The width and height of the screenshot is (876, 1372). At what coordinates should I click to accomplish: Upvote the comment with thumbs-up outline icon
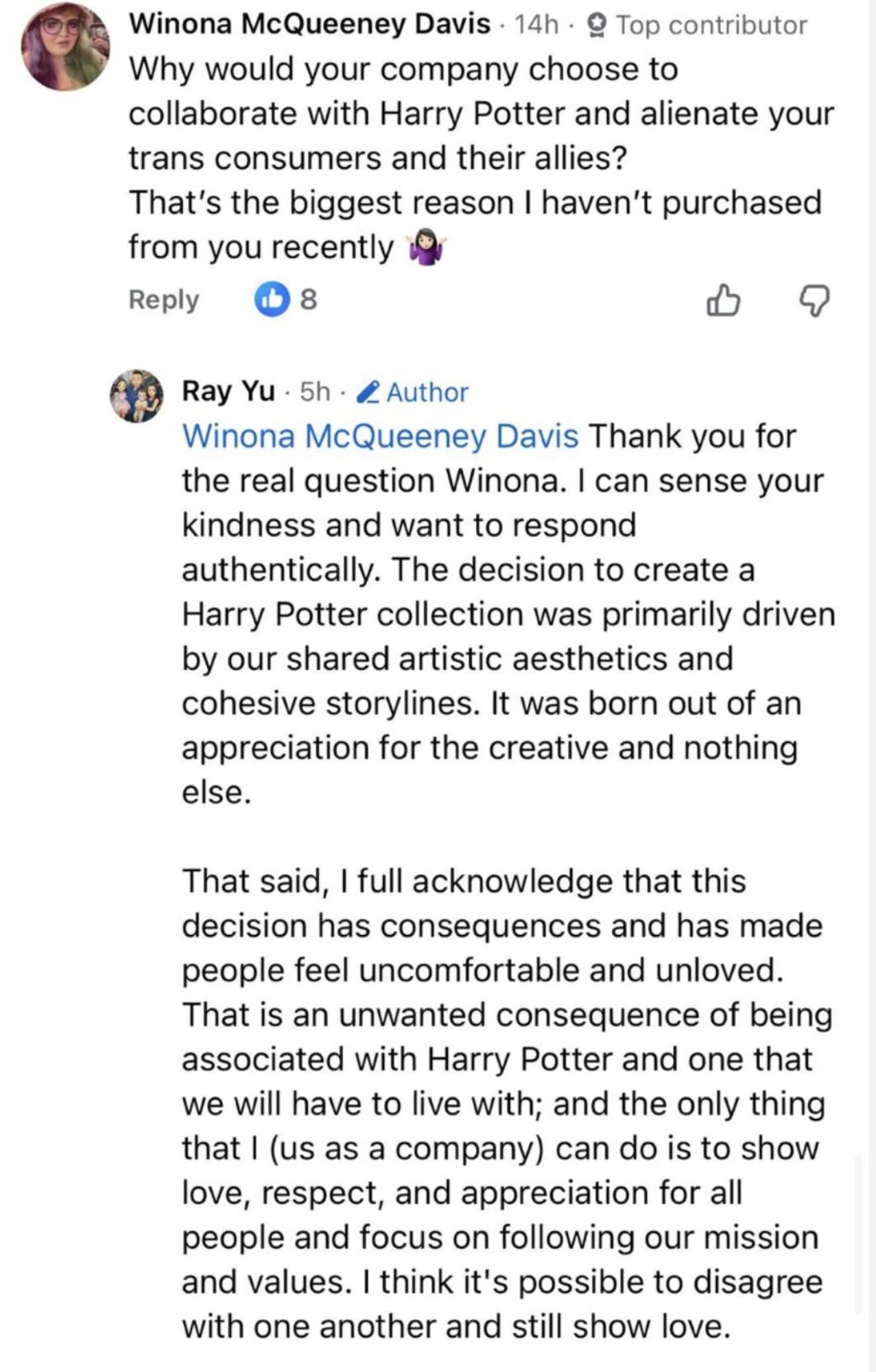pyautogui.click(x=723, y=301)
